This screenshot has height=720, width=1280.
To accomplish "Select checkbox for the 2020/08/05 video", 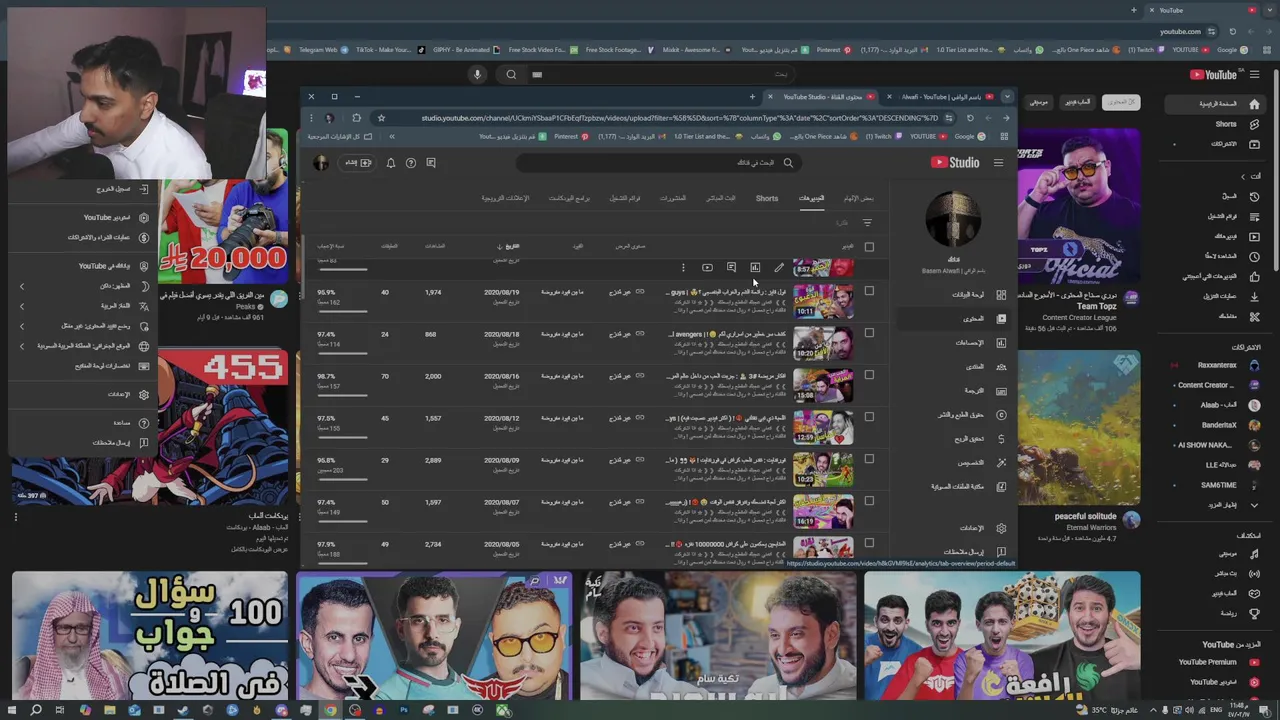I will click(869, 544).
